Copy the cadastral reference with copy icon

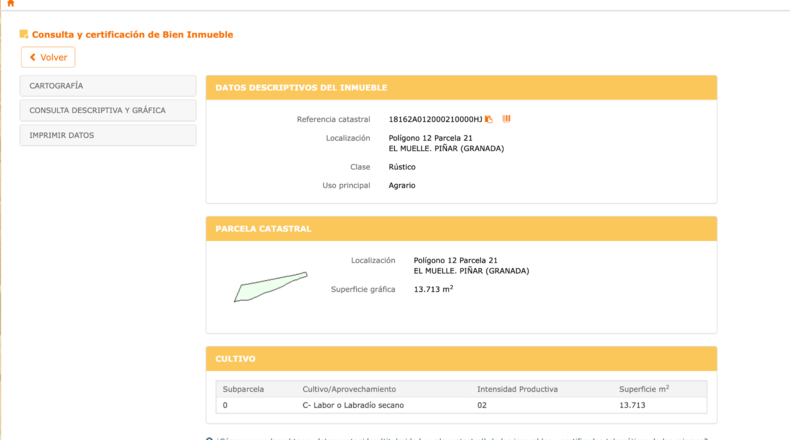pyautogui.click(x=489, y=119)
